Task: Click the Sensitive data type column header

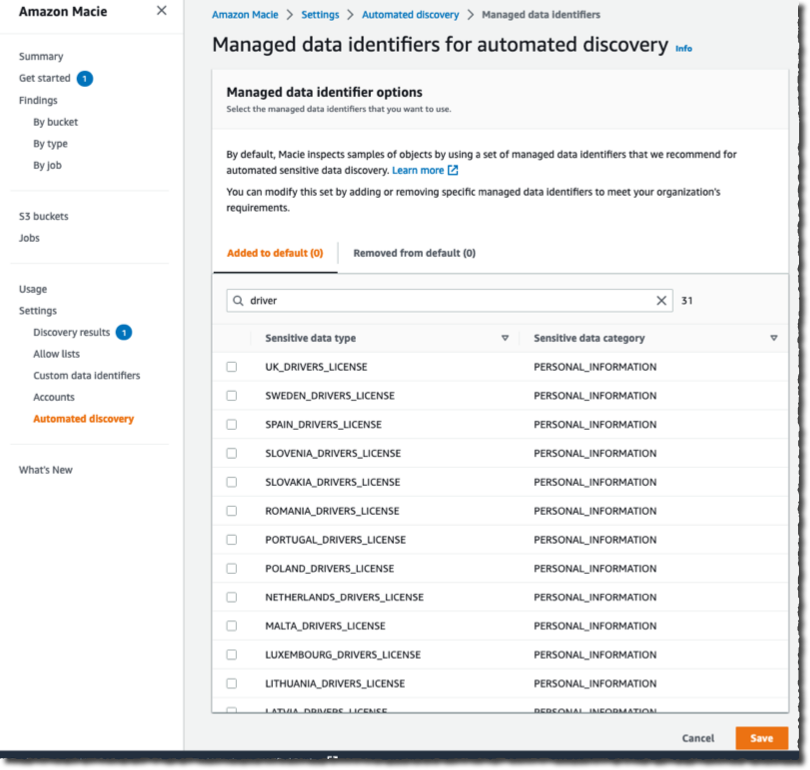Action: [x=310, y=338]
